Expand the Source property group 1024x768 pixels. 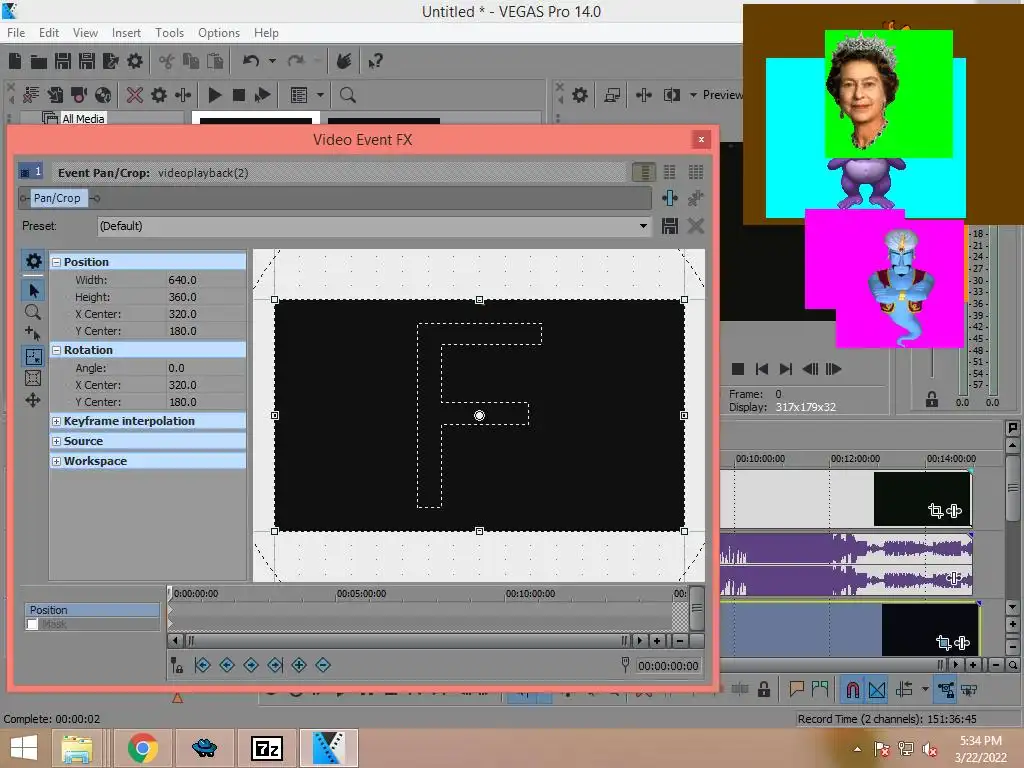coord(56,441)
